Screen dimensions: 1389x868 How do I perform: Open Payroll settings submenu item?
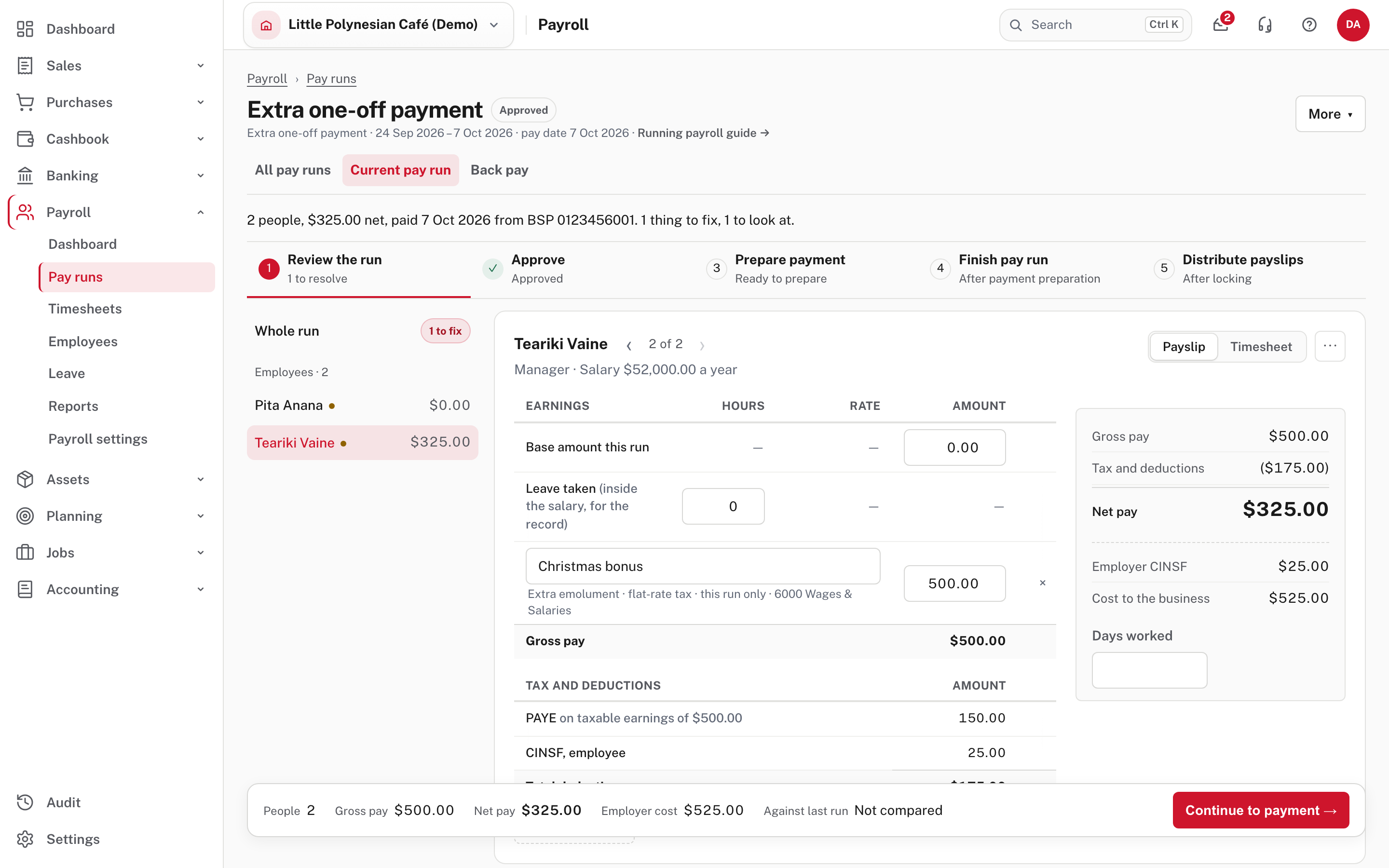(x=127, y=439)
